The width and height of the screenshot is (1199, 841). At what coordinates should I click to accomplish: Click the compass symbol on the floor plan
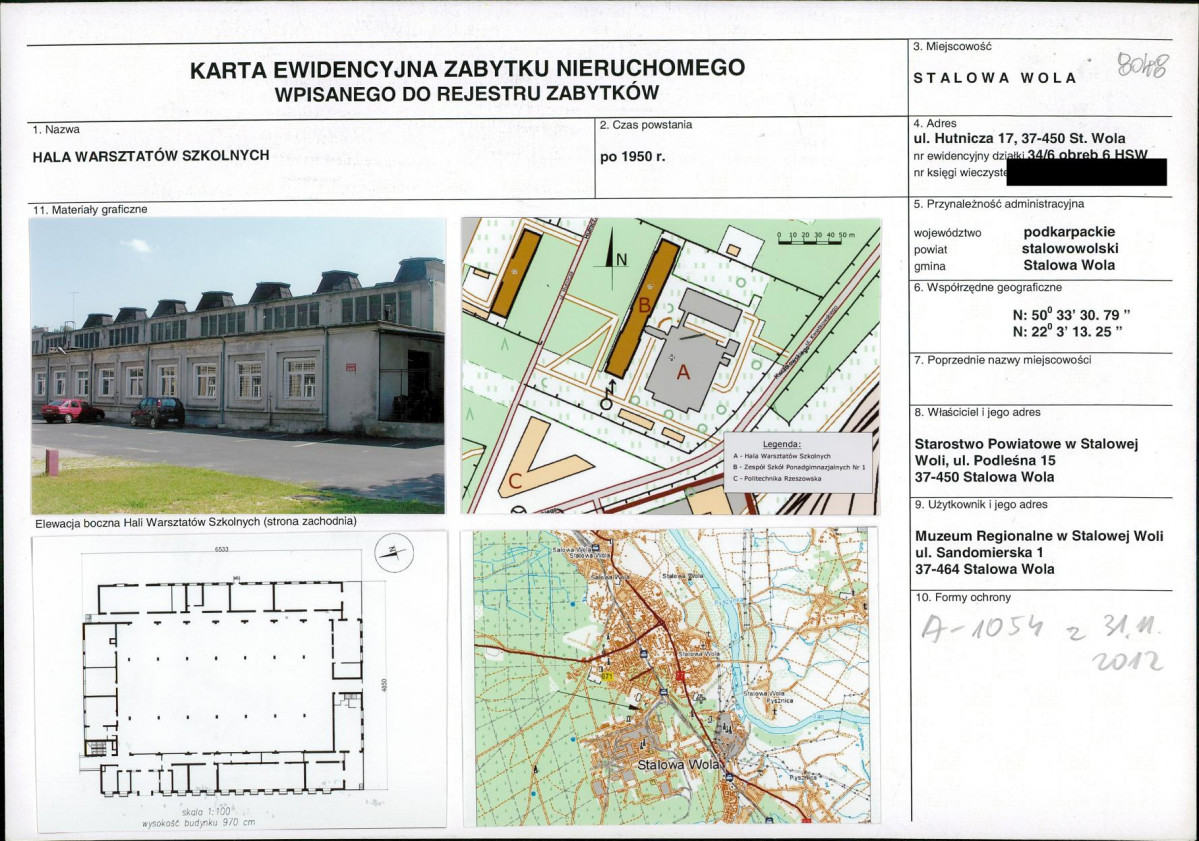[x=395, y=551]
